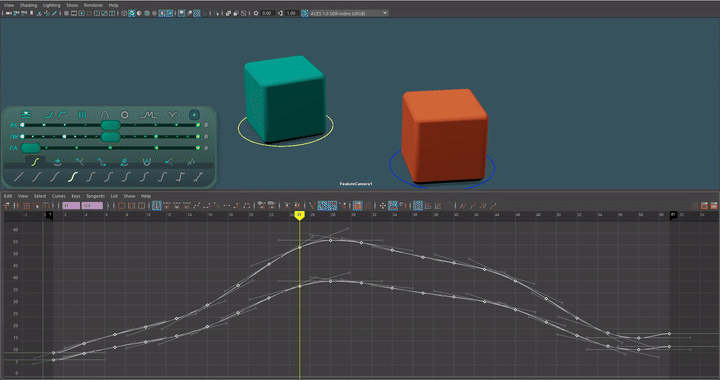Click the rightmost icon in Graph Editor toolbar

pyautogui.click(x=714, y=206)
